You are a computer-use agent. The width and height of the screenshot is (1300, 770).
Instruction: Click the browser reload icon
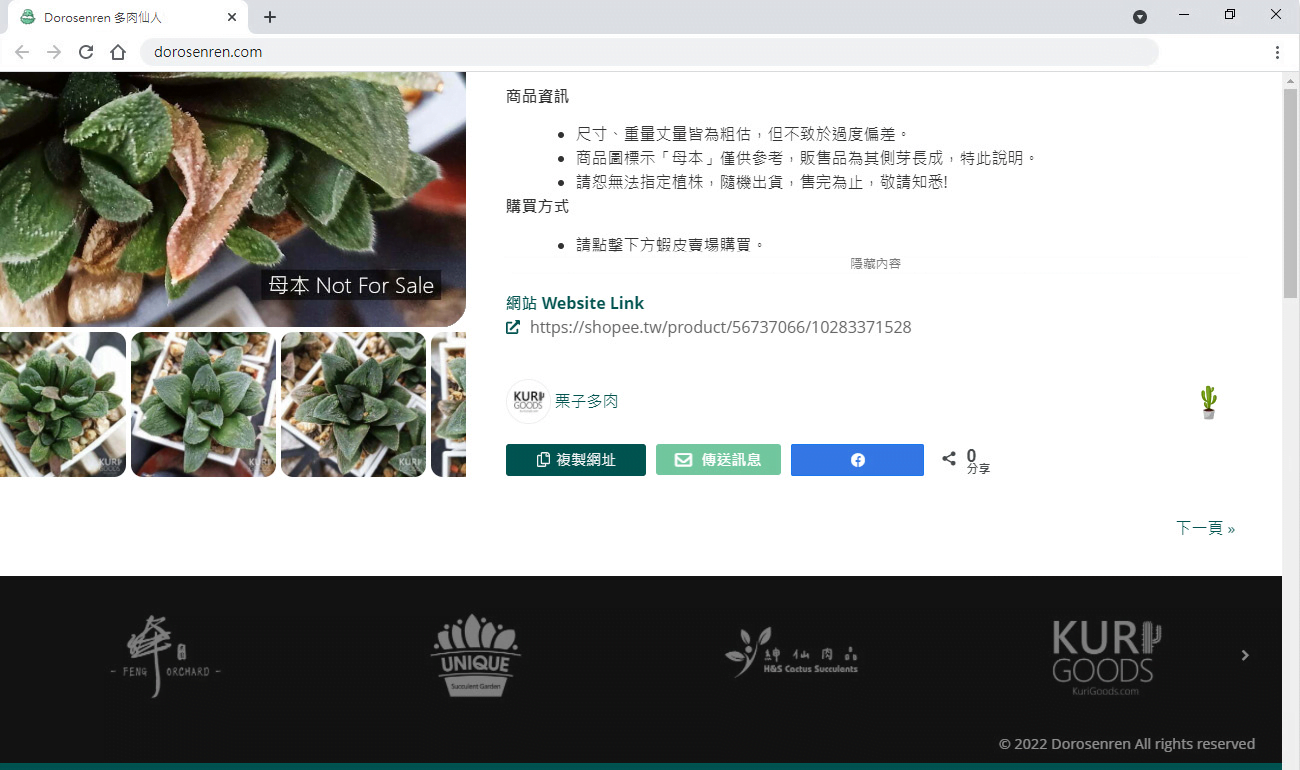(x=86, y=52)
